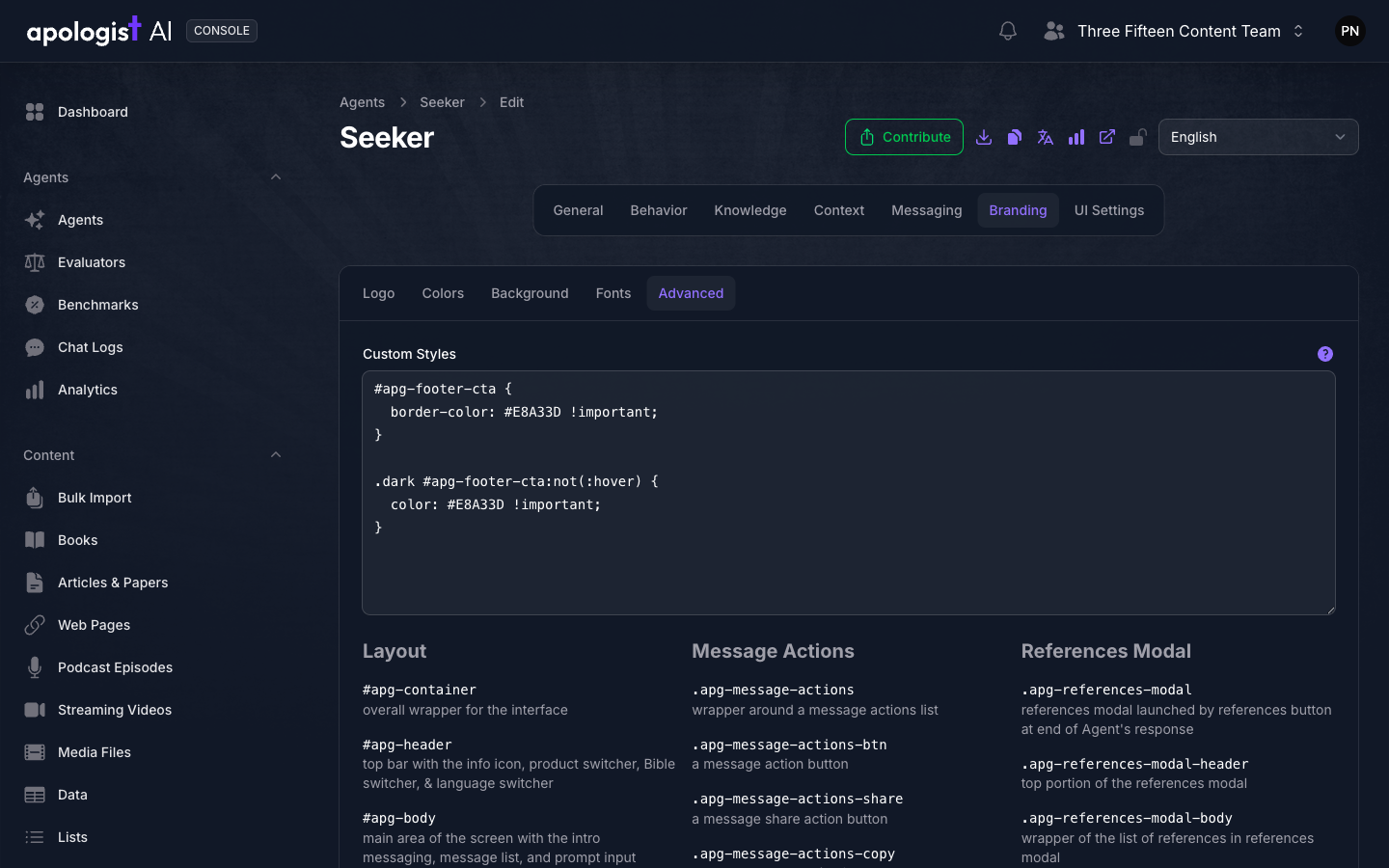This screenshot has height=868, width=1389.
Task: Click the Benchmarks badge icon
Action: pos(35,305)
